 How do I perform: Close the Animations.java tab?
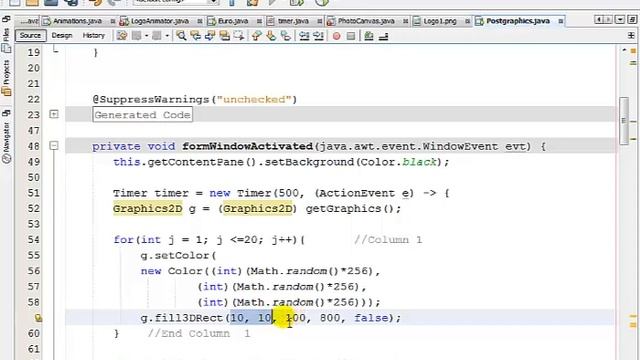pyautogui.click(x=113, y=21)
